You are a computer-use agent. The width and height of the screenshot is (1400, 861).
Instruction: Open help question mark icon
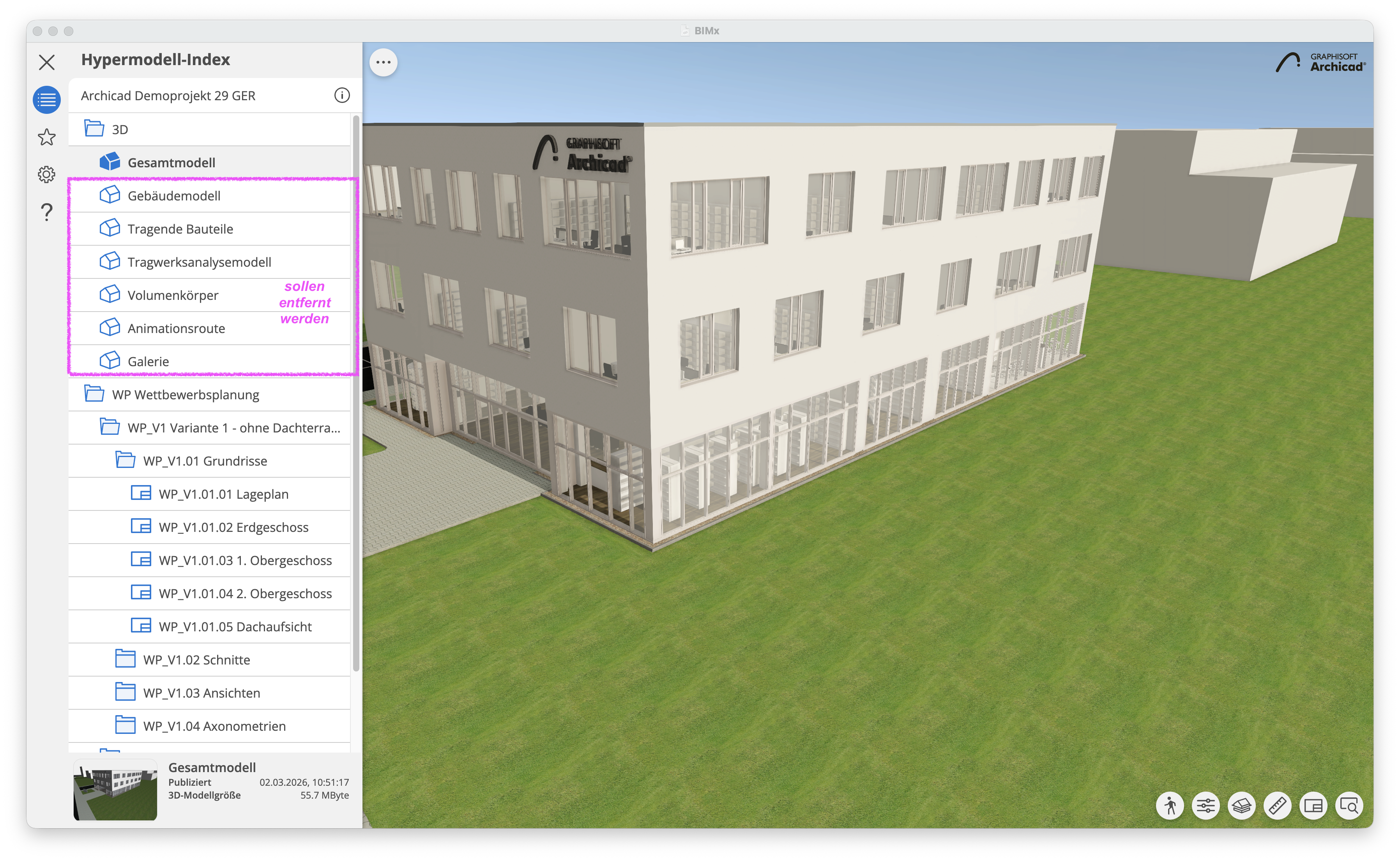coord(47,212)
